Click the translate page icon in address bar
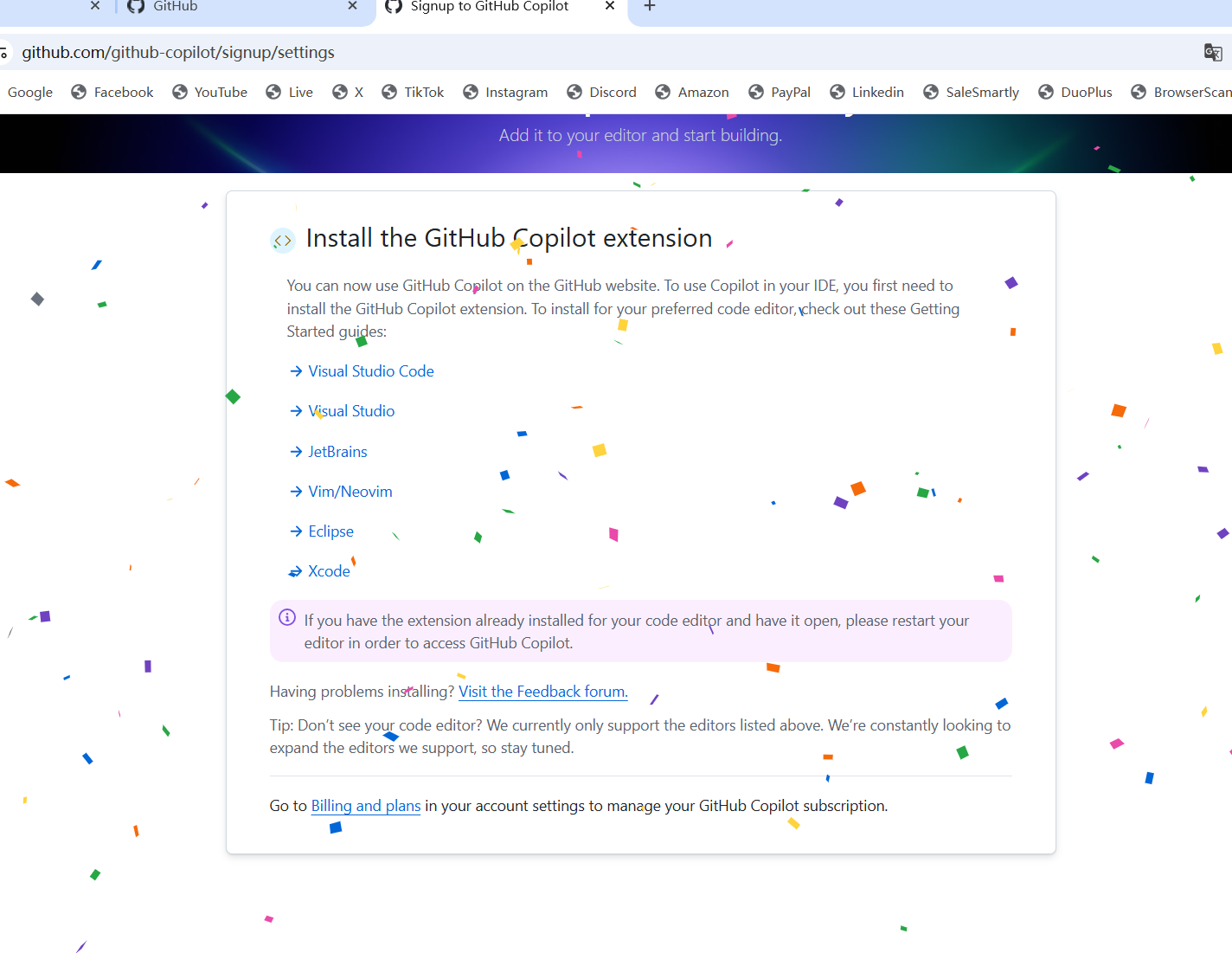 point(1212,53)
